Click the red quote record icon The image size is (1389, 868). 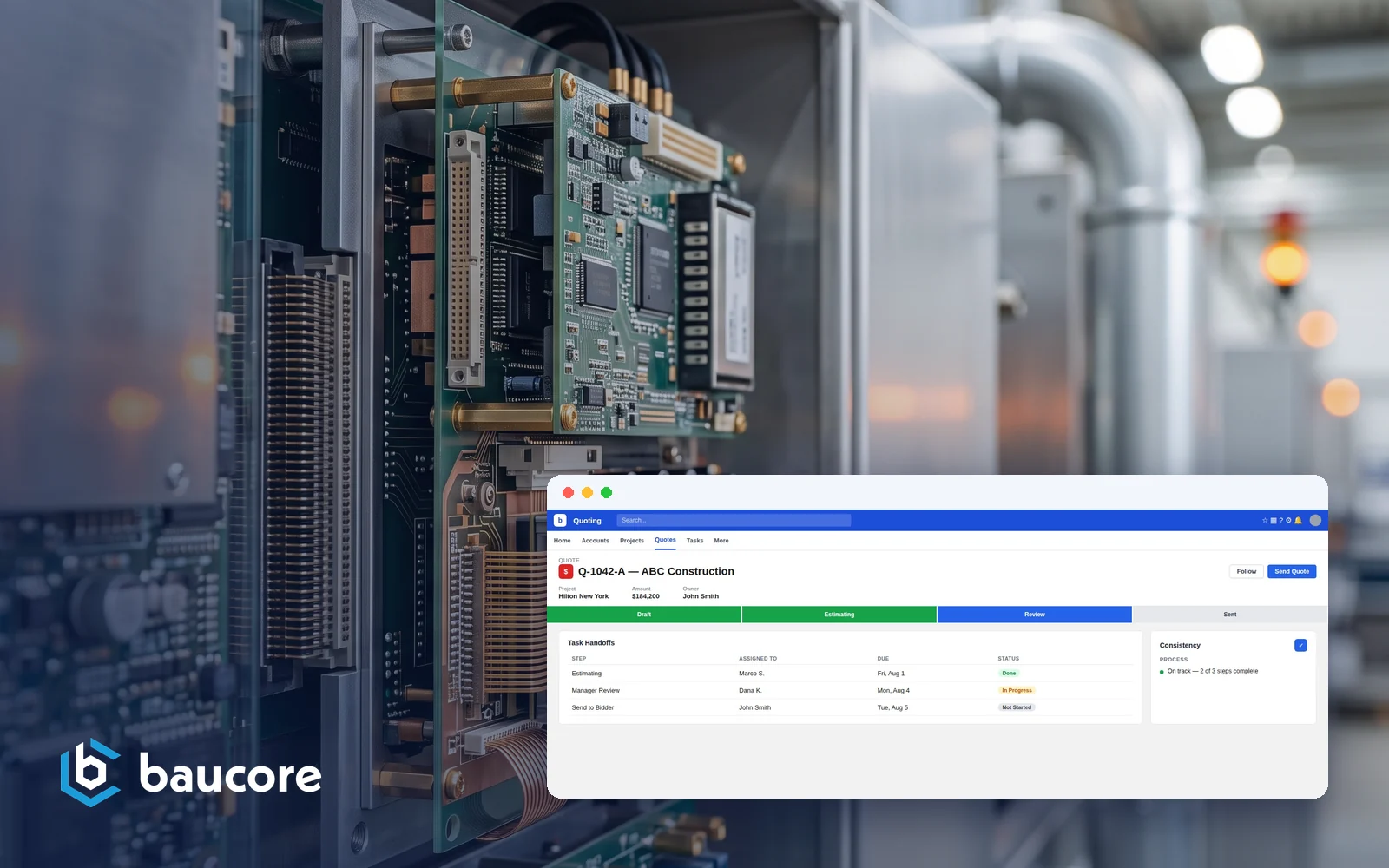(x=565, y=571)
